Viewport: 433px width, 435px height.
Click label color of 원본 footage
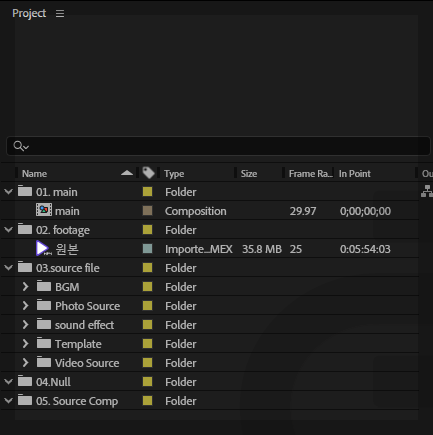pos(147,249)
